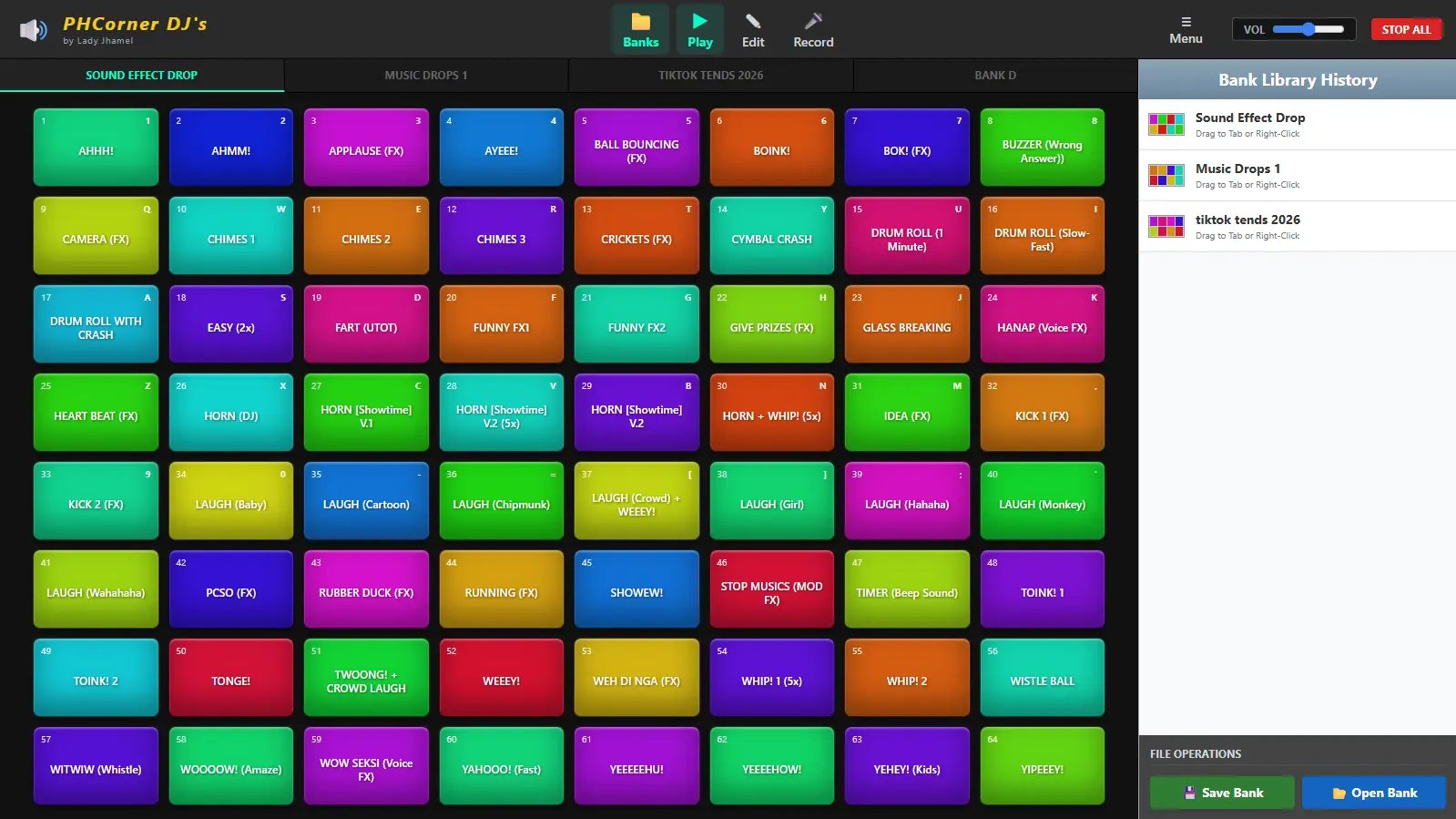Play the CYMBAL CRASH pad
The height and width of the screenshot is (819, 1456).
point(772,236)
